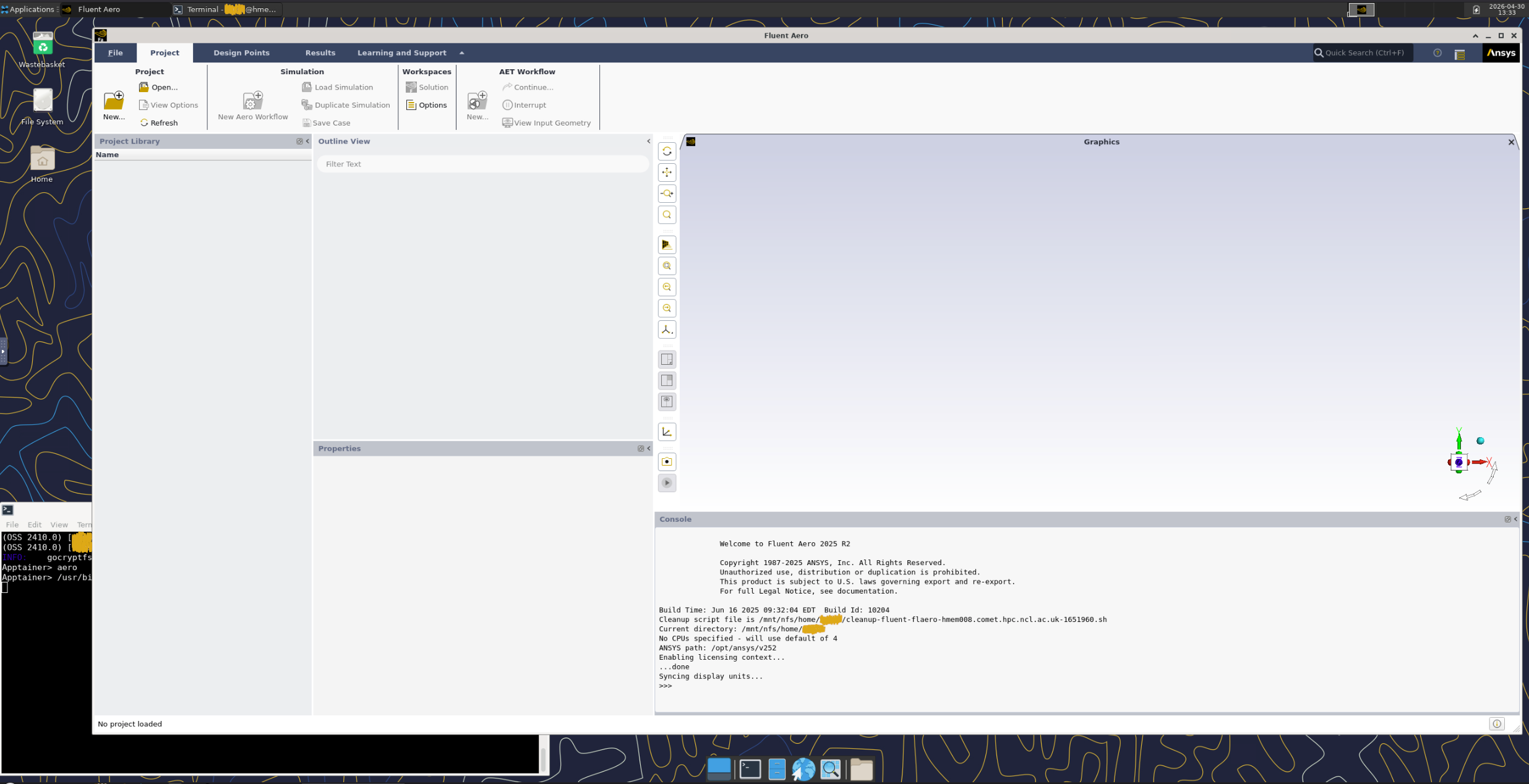The width and height of the screenshot is (1529, 784).
Task: Click the Open... project button
Action: [158, 87]
